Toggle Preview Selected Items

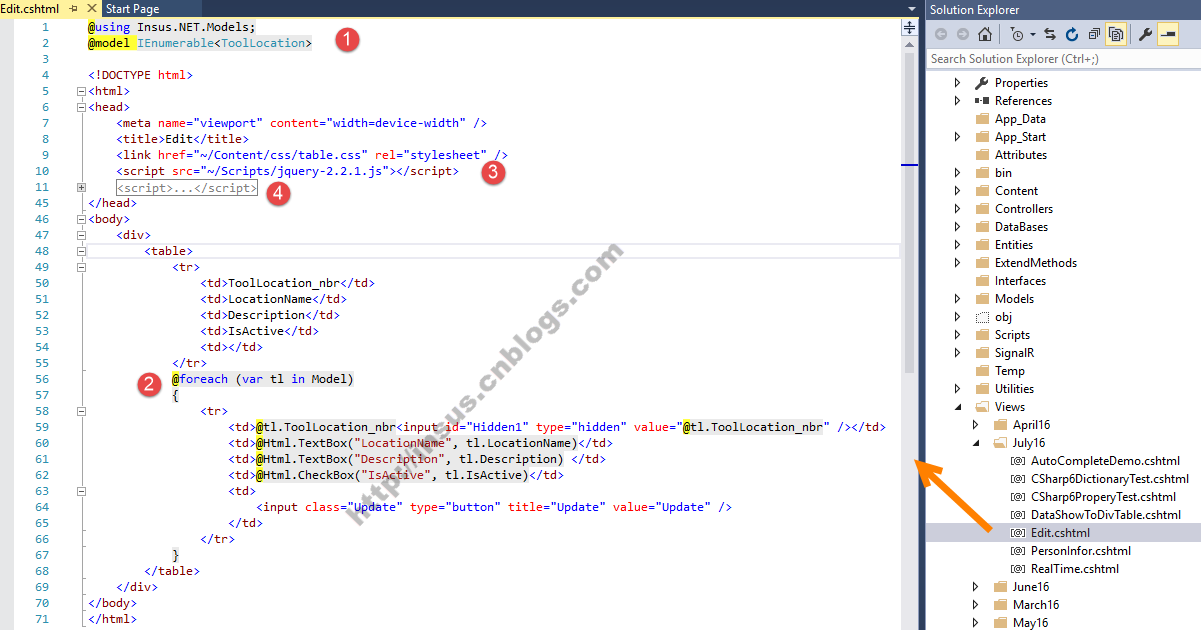(x=1168, y=34)
